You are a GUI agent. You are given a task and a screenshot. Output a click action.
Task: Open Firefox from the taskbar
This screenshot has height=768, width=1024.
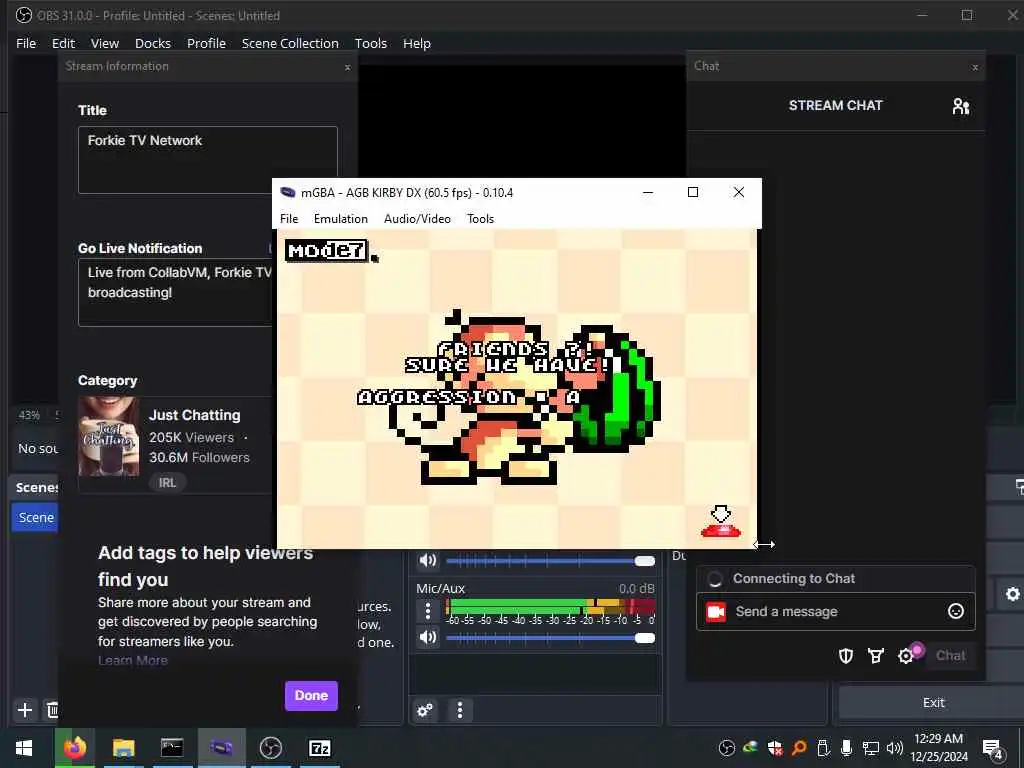74,748
